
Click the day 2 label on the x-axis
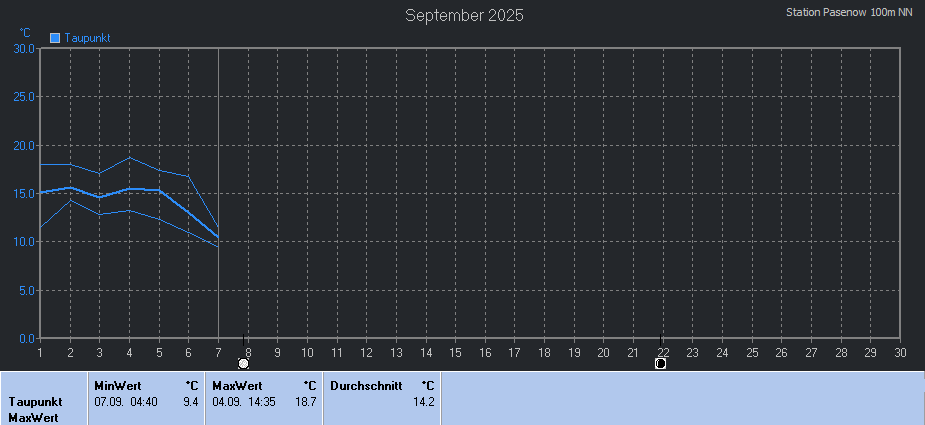pos(70,352)
